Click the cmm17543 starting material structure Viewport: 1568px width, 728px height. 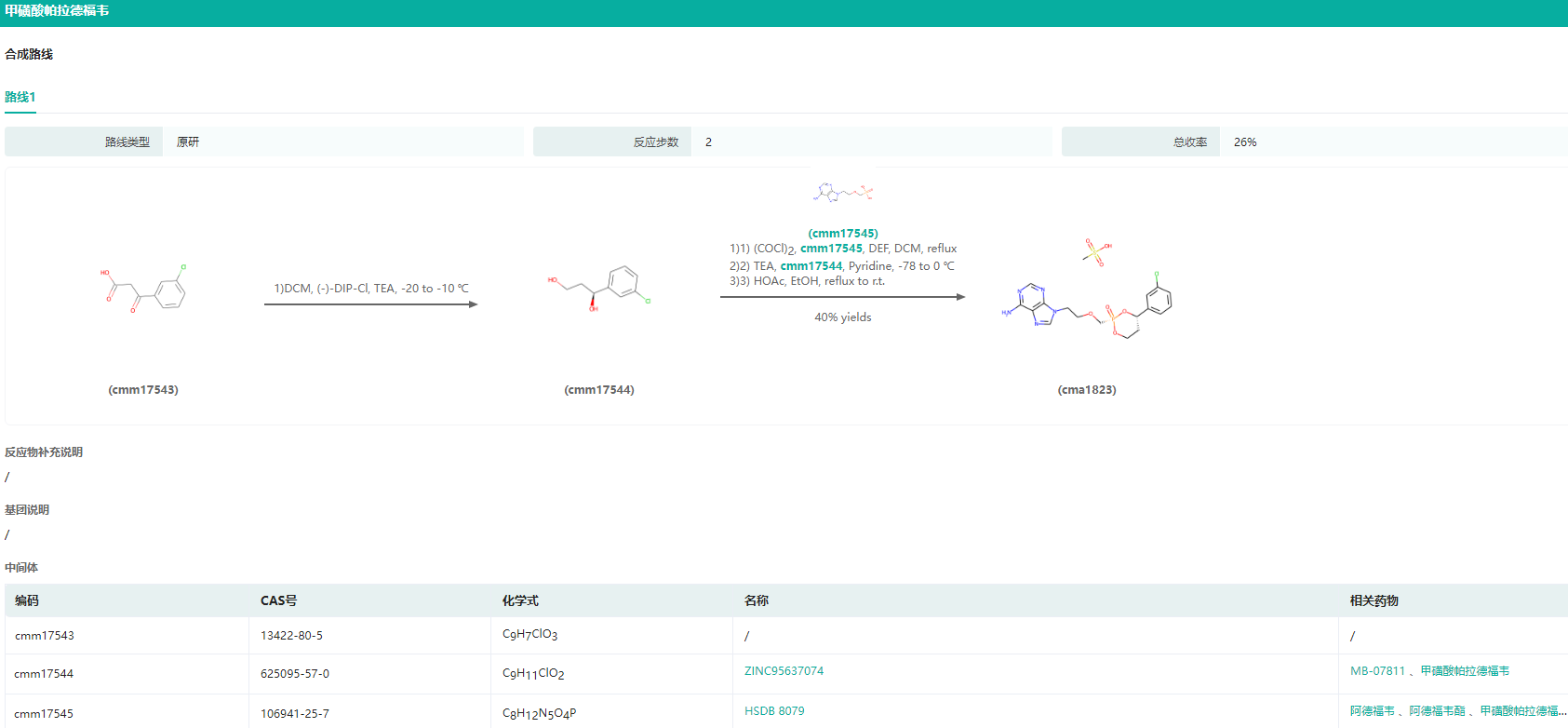[143, 289]
